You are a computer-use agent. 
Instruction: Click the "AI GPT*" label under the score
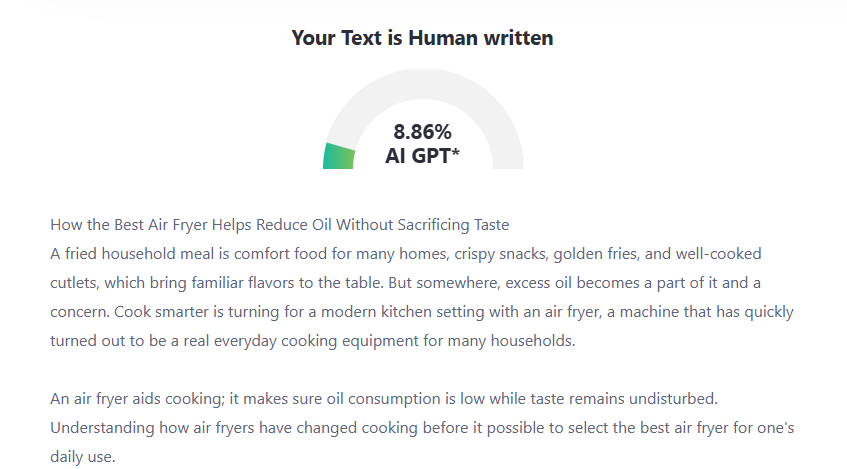[422, 155]
